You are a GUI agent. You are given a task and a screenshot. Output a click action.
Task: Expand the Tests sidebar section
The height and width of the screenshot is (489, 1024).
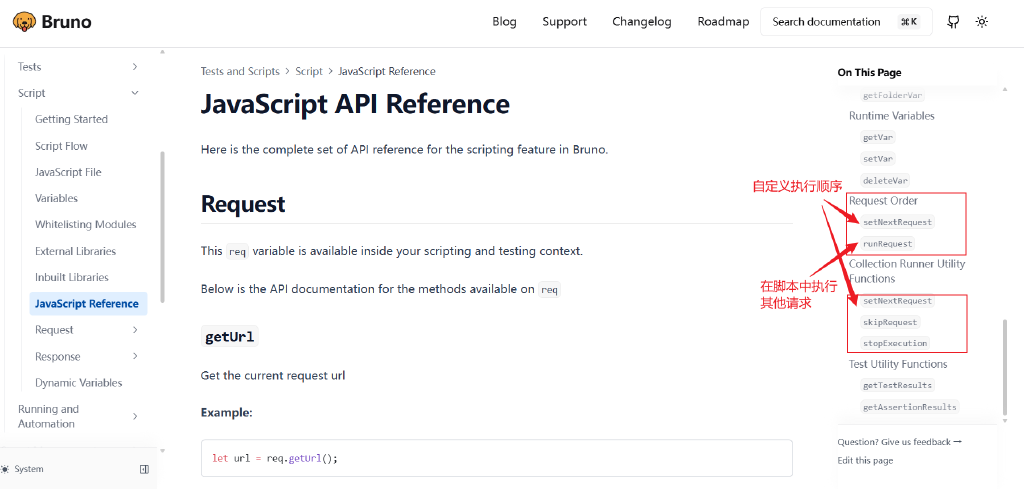click(x=135, y=67)
